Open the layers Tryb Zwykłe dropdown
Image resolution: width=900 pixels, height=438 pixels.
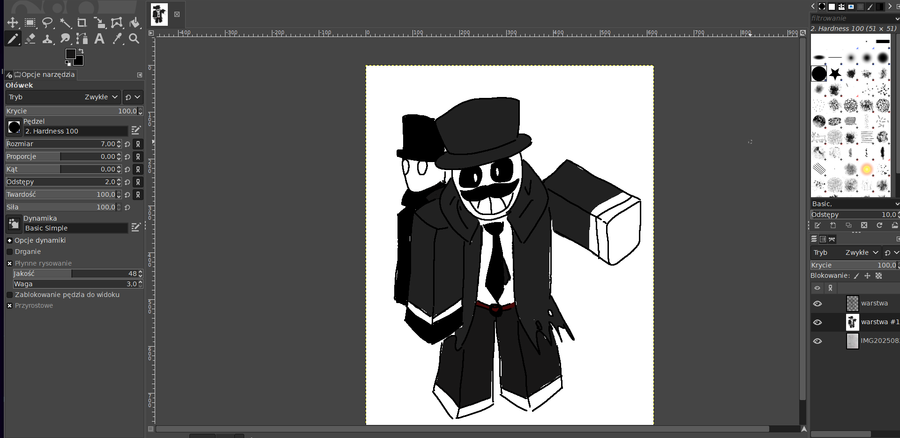[x=845, y=253]
